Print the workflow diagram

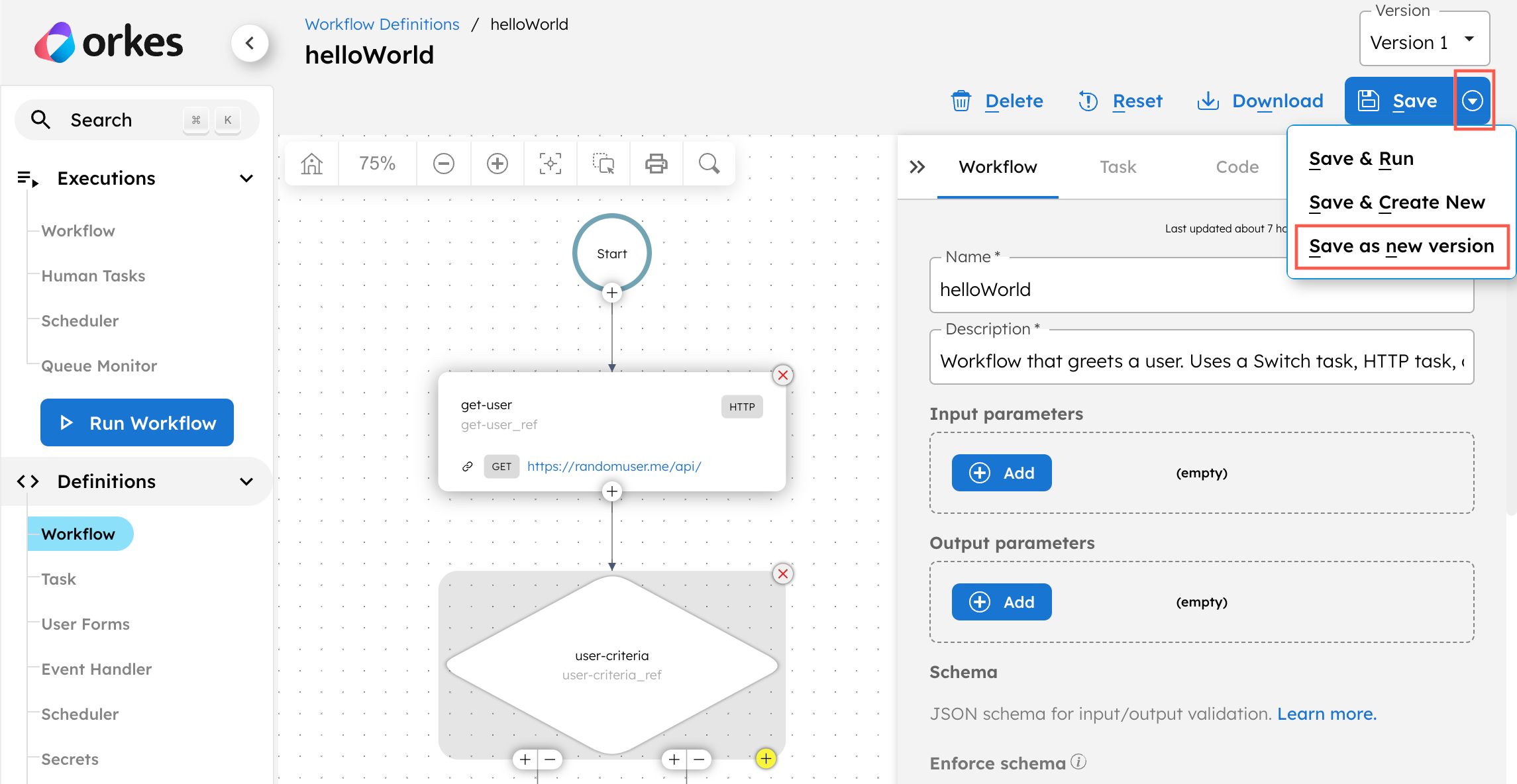coord(656,163)
